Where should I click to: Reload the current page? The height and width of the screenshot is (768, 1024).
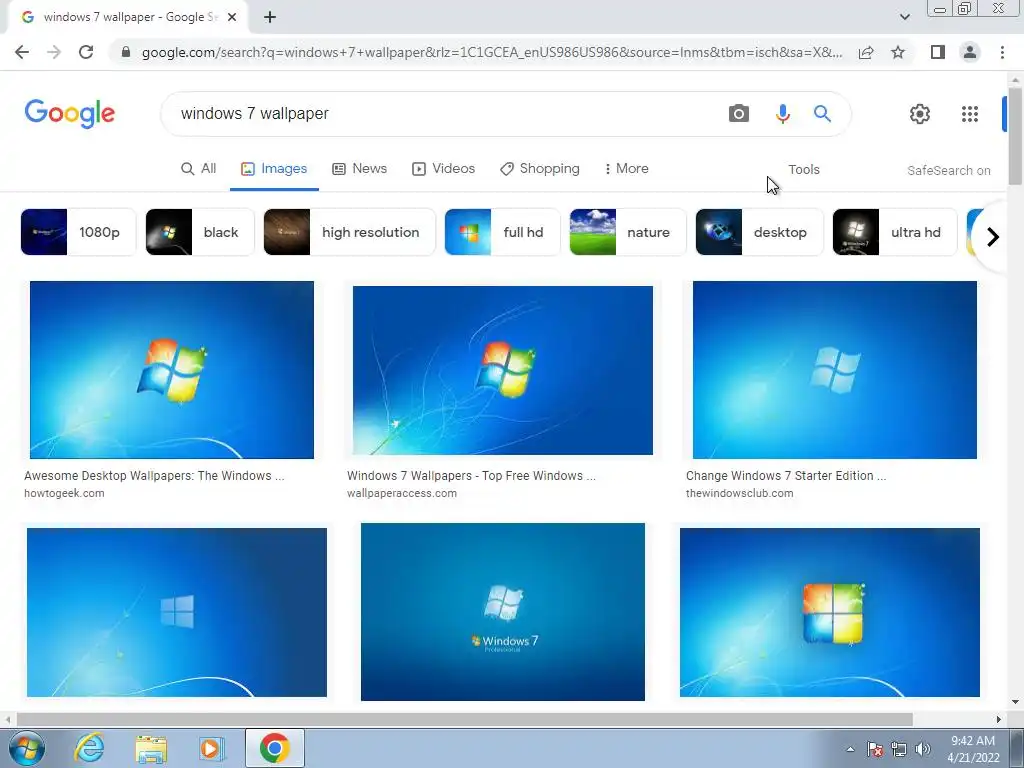[x=86, y=52]
